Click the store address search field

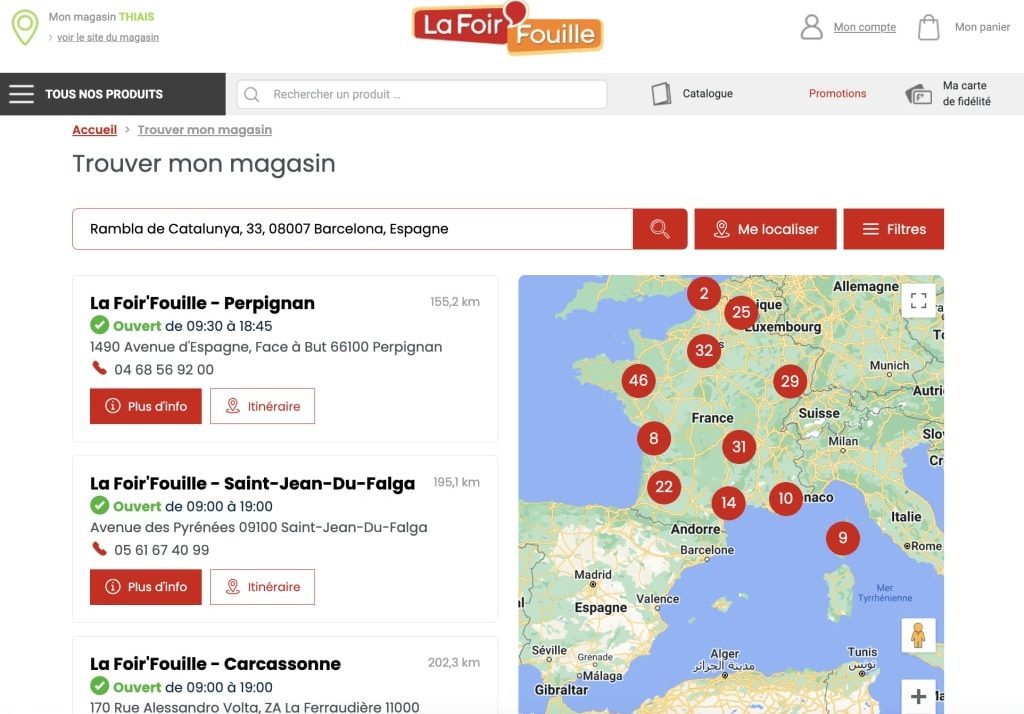pyautogui.click(x=353, y=229)
